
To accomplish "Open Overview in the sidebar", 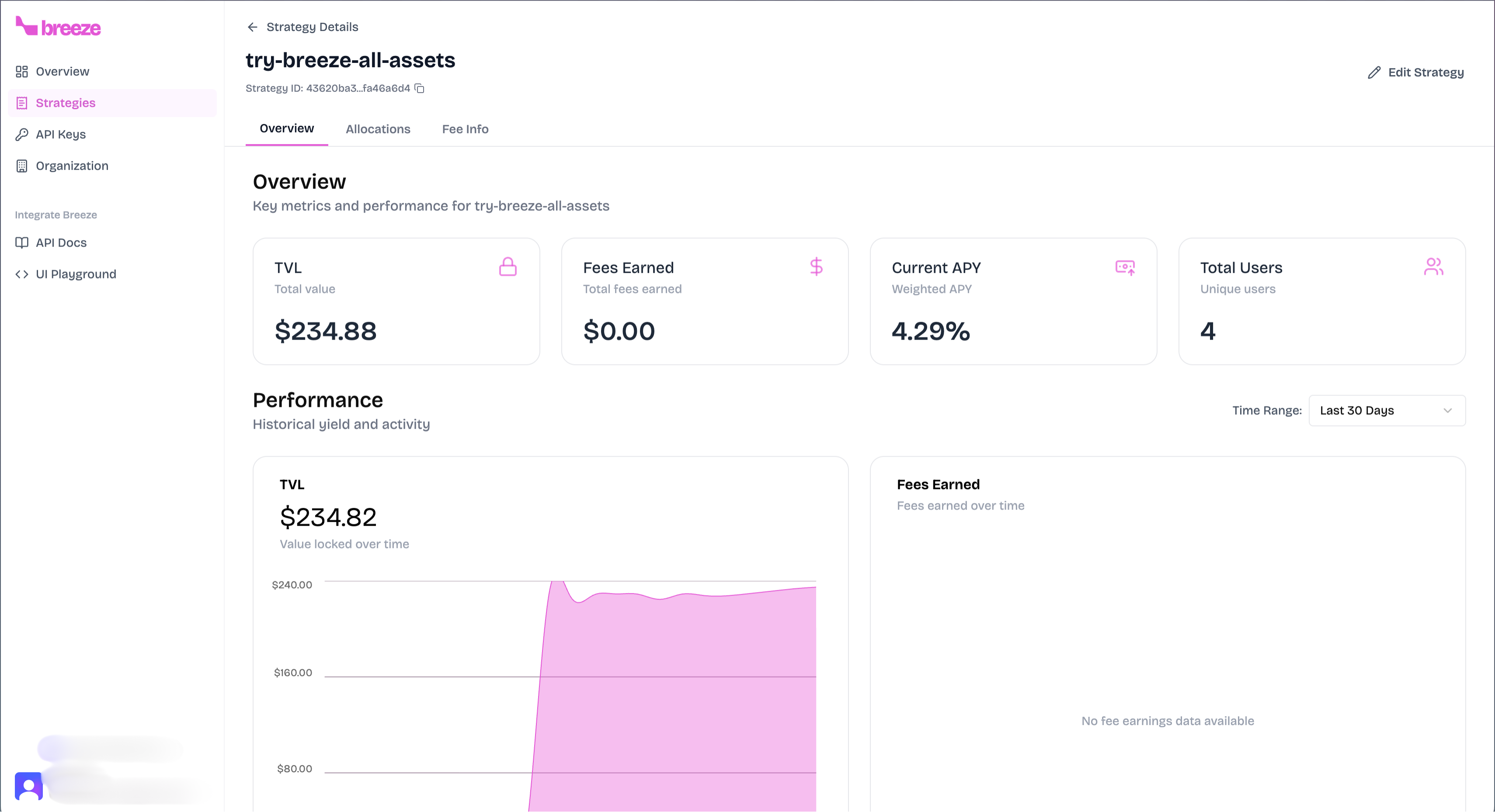I will coord(62,71).
